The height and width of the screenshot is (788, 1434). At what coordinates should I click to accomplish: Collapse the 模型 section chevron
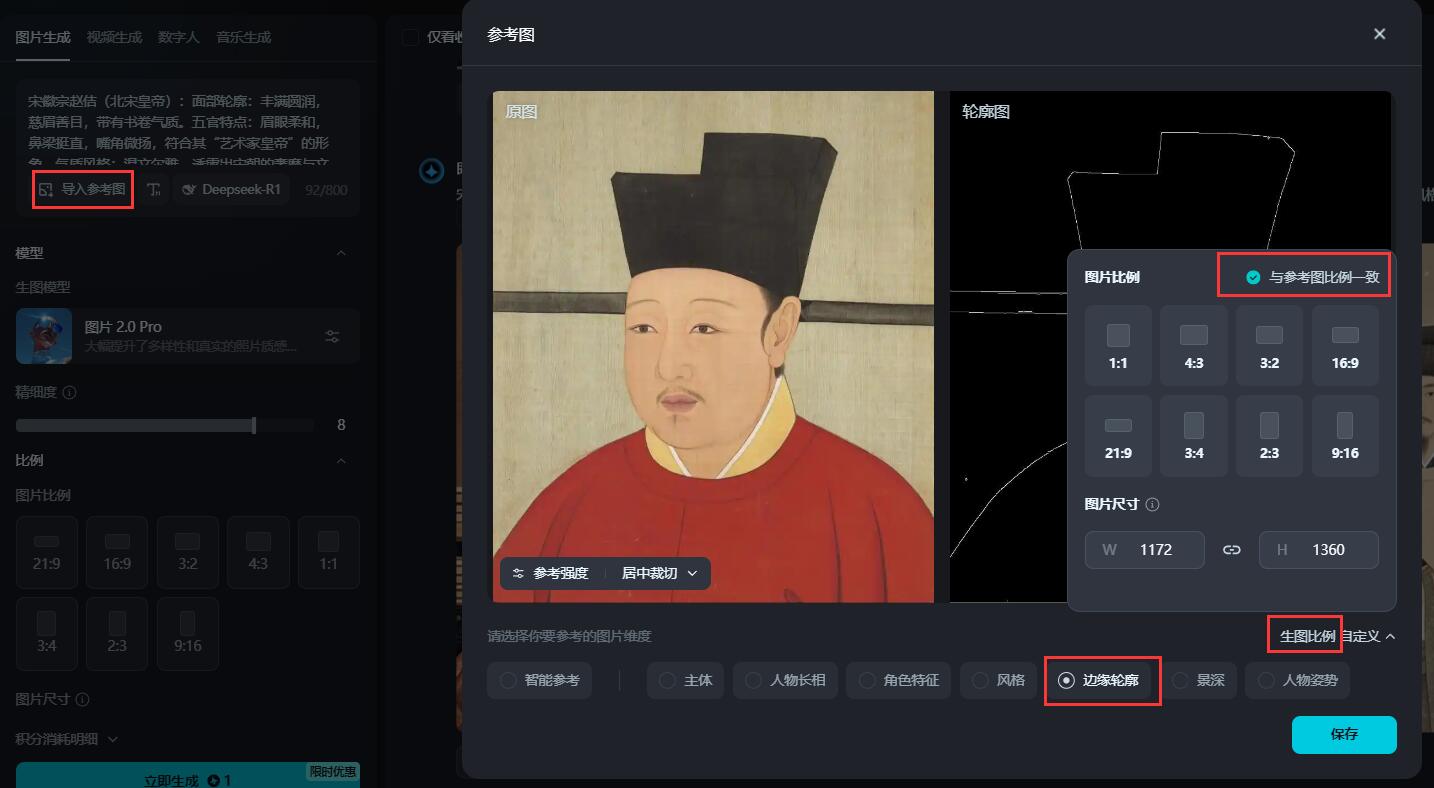(341, 253)
